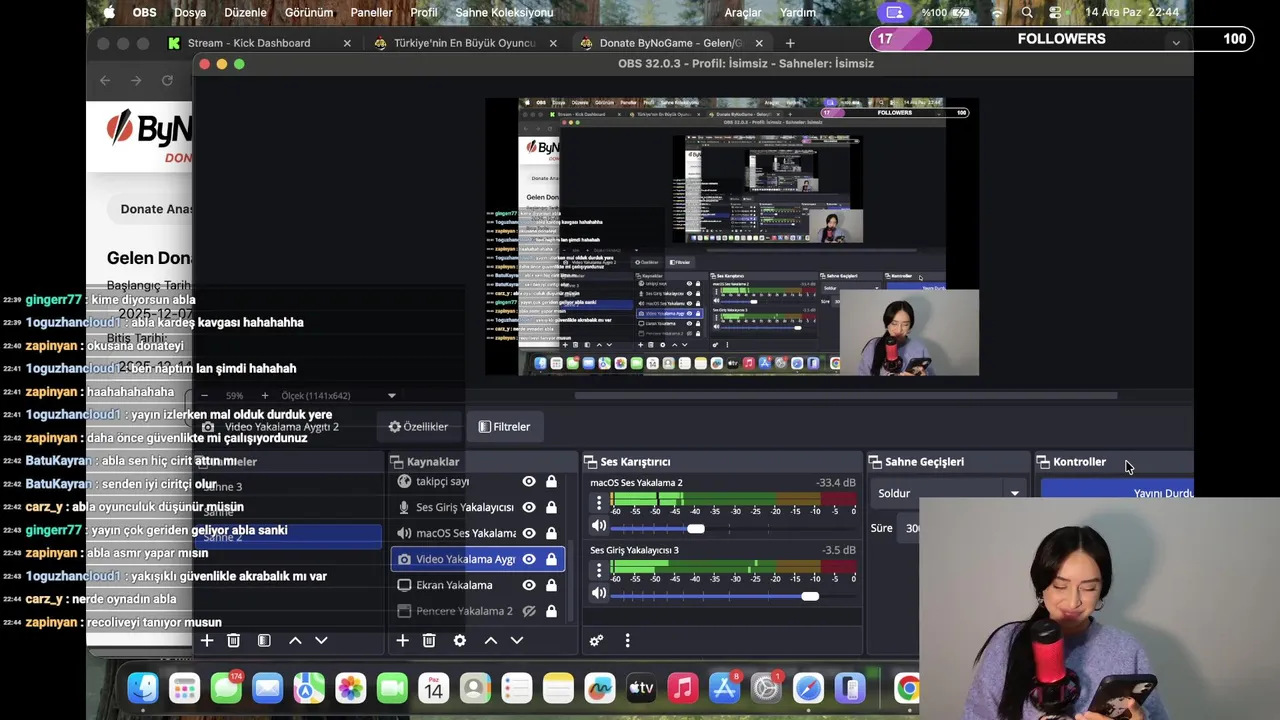Open FaceTime from the Dock
The image size is (1280, 720).
click(392, 688)
